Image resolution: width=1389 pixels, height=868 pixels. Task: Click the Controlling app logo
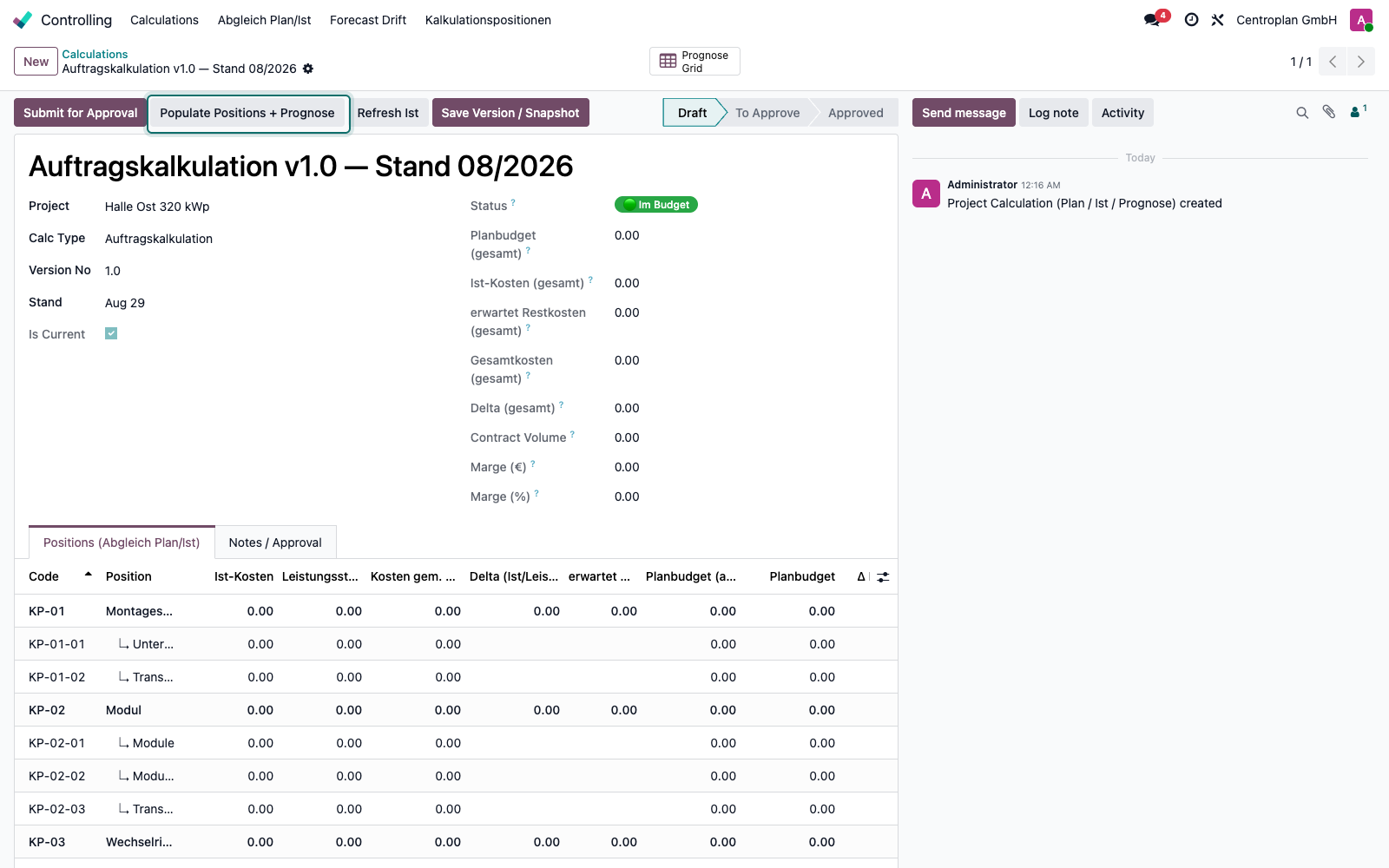(x=23, y=19)
